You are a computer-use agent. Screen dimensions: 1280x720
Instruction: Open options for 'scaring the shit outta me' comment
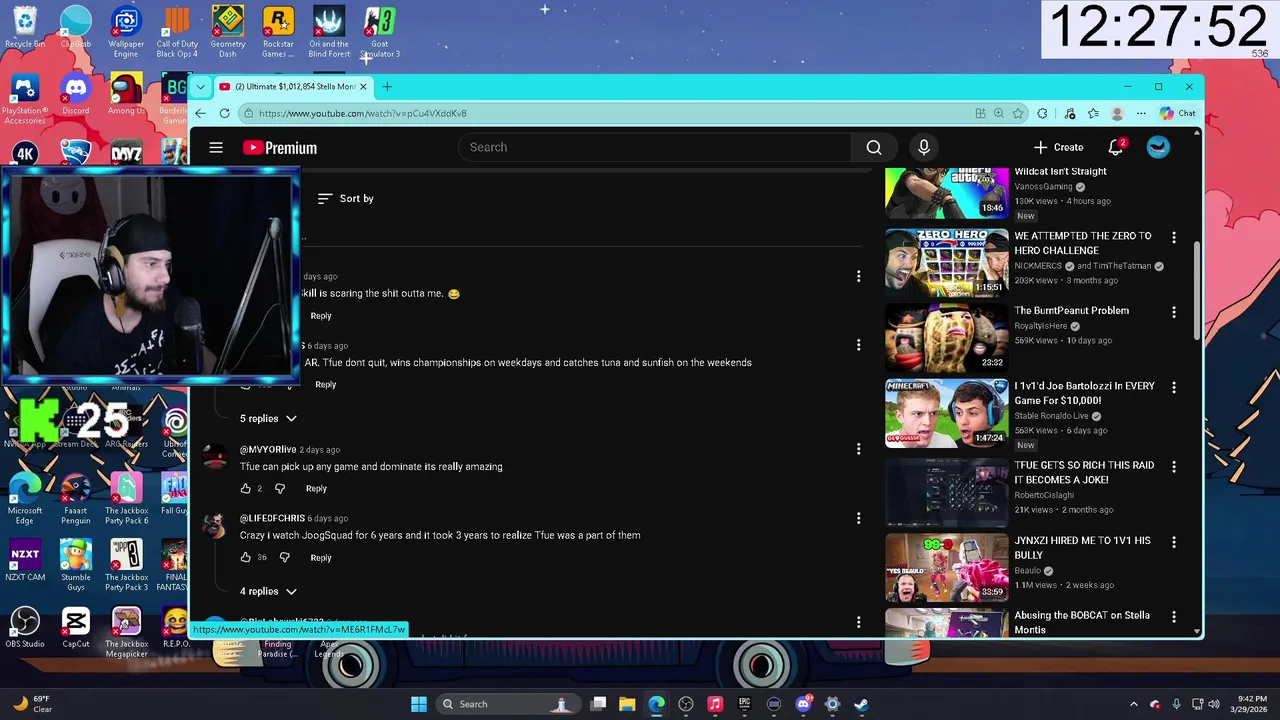pyautogui.click(x=858, y=276)
